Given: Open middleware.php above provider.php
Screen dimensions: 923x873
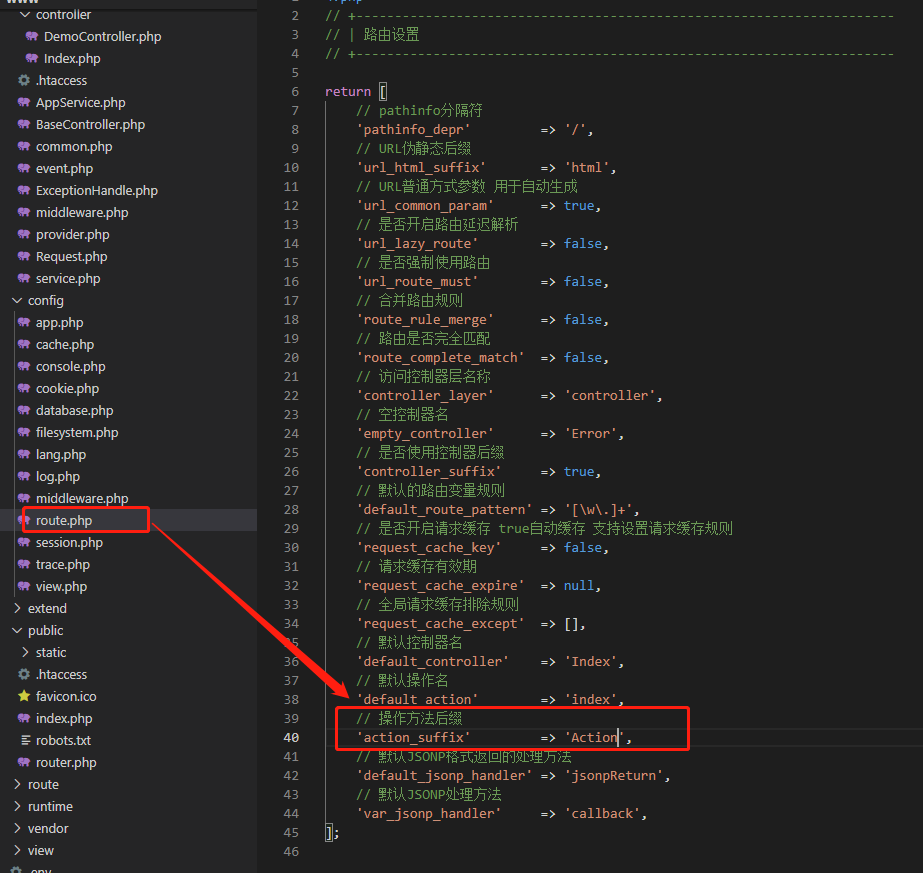Looking at the screenshot, I should coord(82,213).
